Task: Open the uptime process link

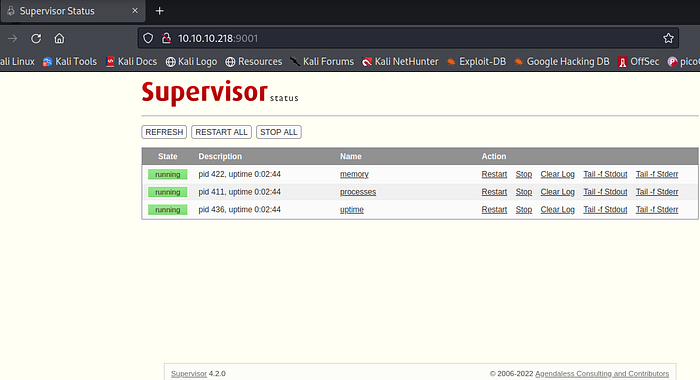Action: tap(352, 210)
